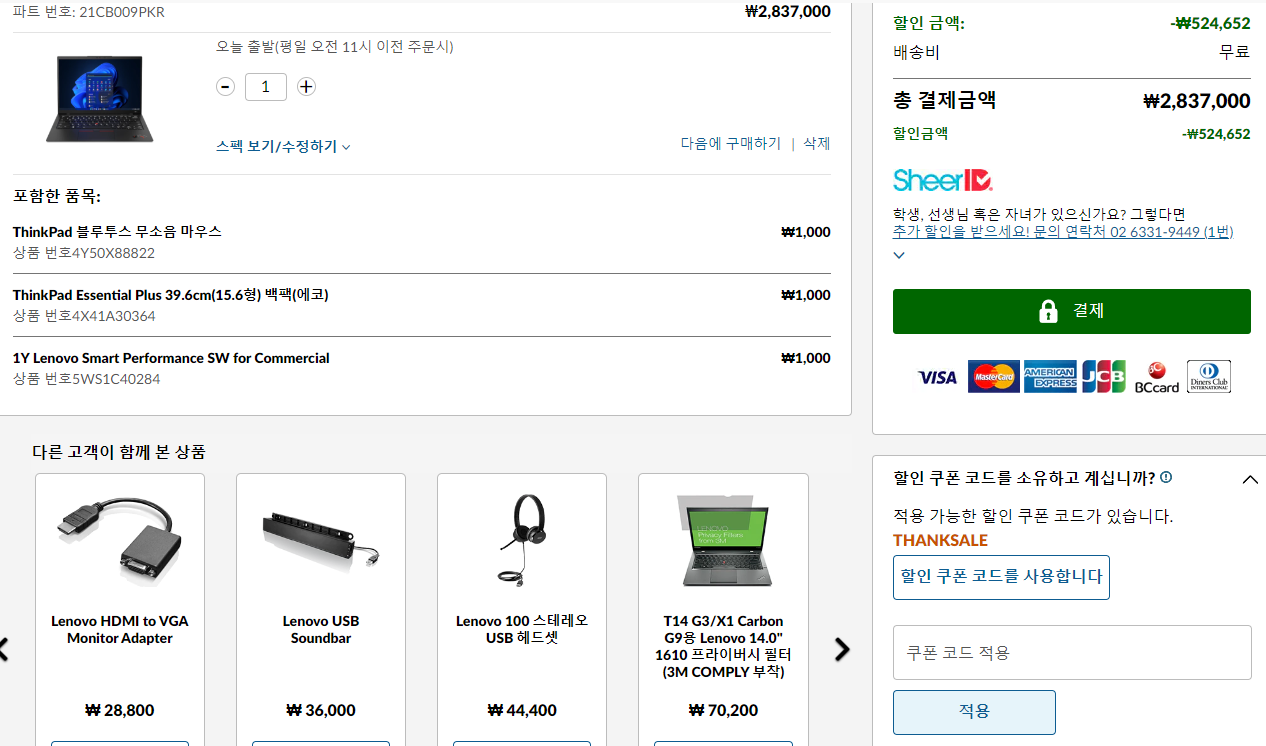Click 배송비 무료 value

click(x=1234, y=52)
